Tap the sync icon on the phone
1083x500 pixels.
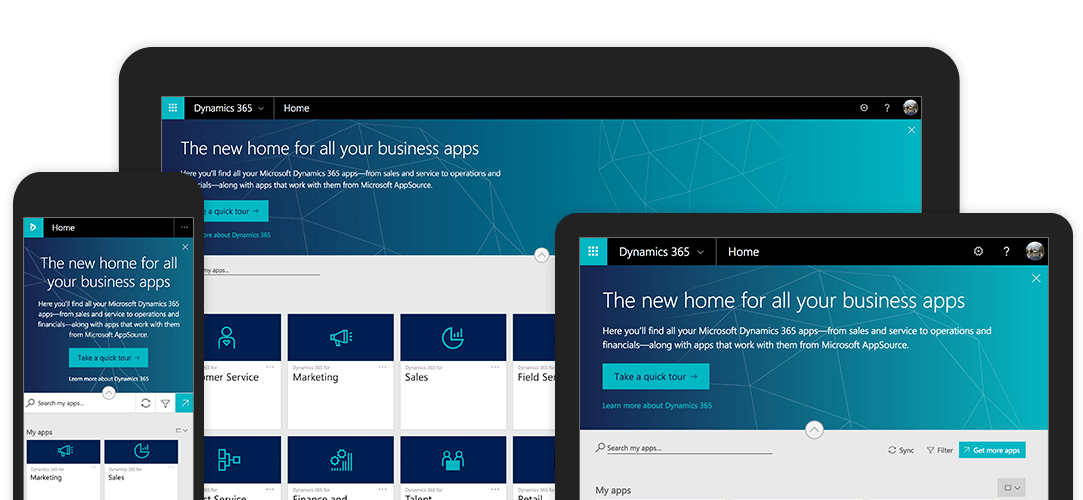click(x=145, y=403)
